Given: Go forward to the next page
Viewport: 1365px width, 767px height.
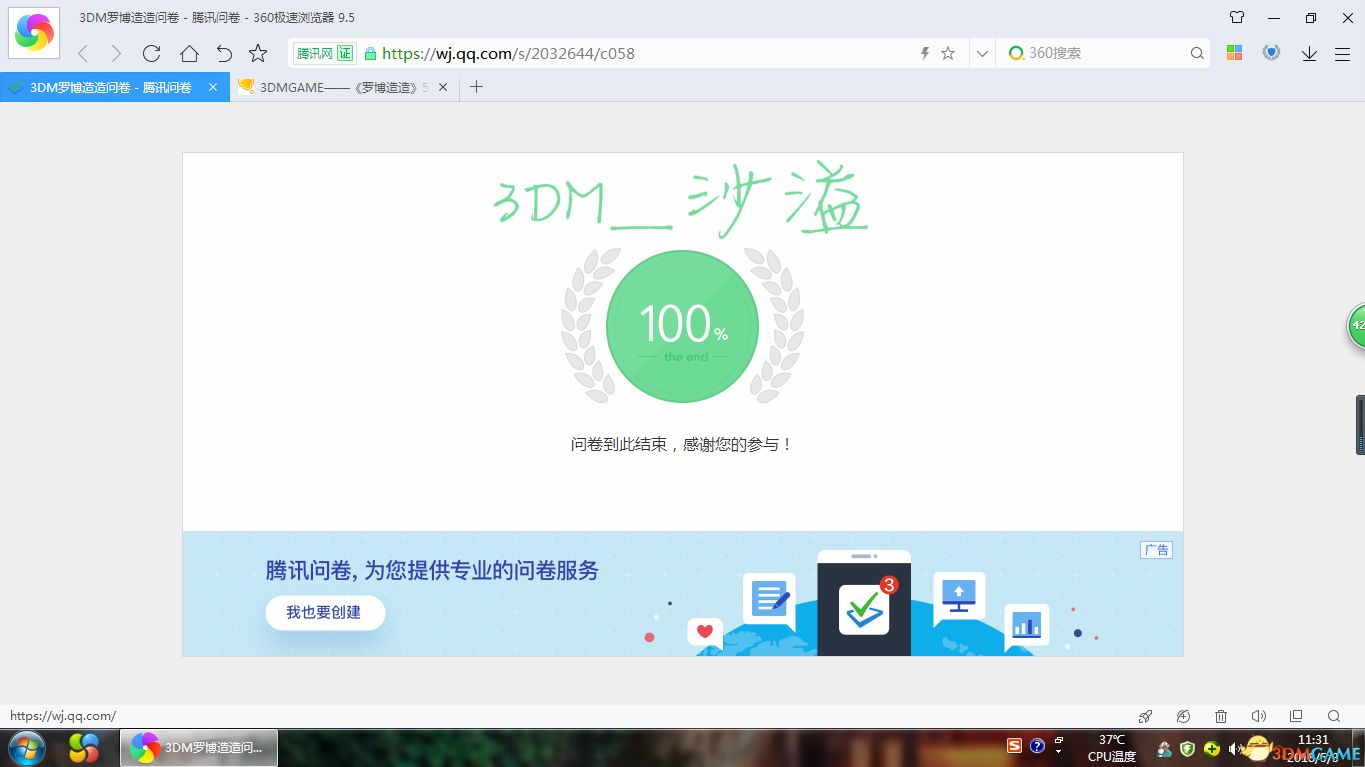Looking at the screenshot, I should click(116, 54).
